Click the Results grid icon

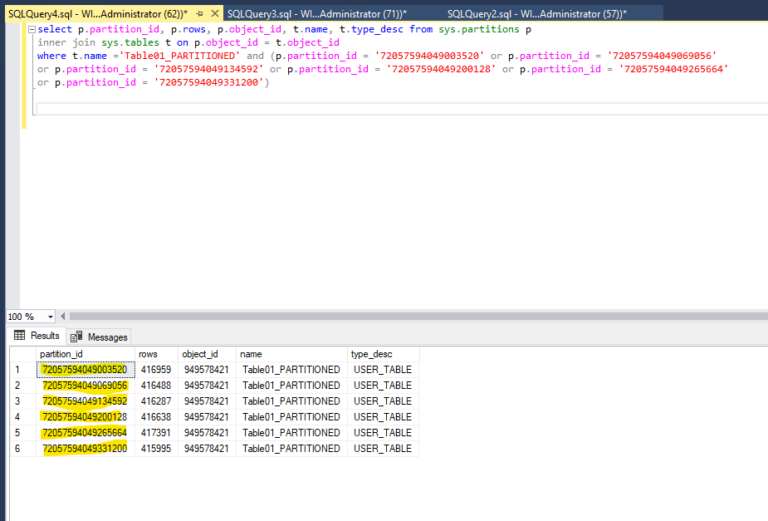pyautogui.click(x=19, y=336)
